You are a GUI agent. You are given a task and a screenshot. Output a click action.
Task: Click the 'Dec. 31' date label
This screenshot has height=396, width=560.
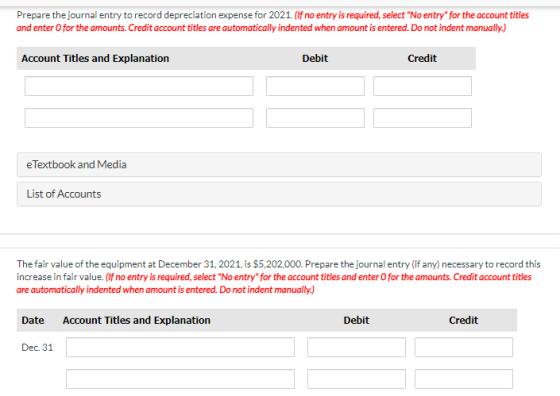(x=37, y=347)
